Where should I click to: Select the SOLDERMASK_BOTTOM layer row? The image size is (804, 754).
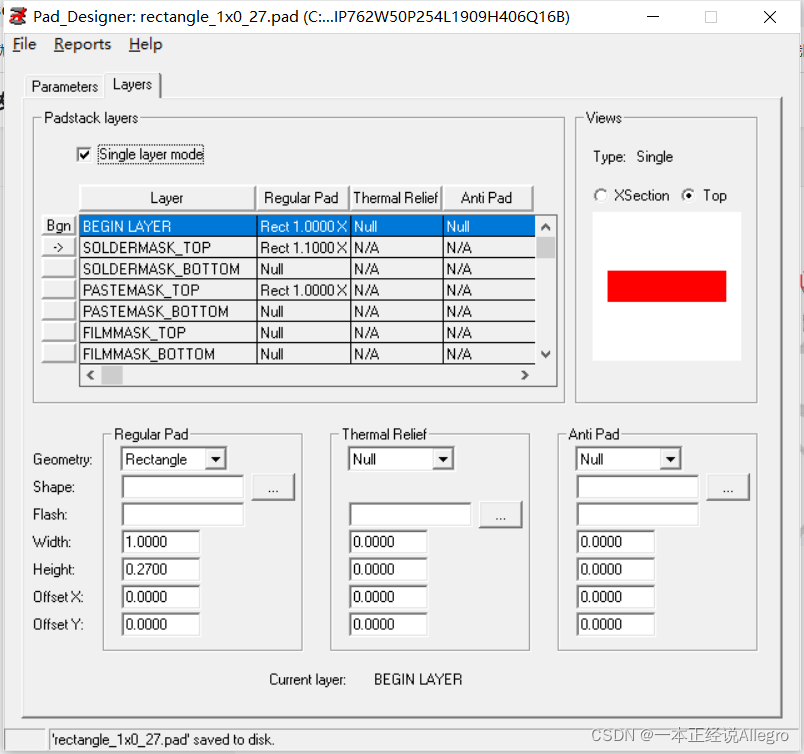[x=307, y=269]
